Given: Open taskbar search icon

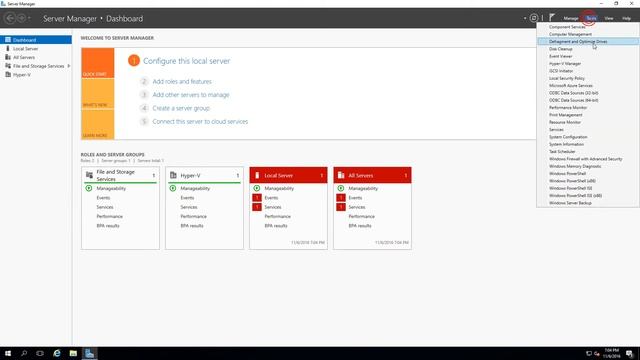Looking at the screenshot, I should 24,353.
